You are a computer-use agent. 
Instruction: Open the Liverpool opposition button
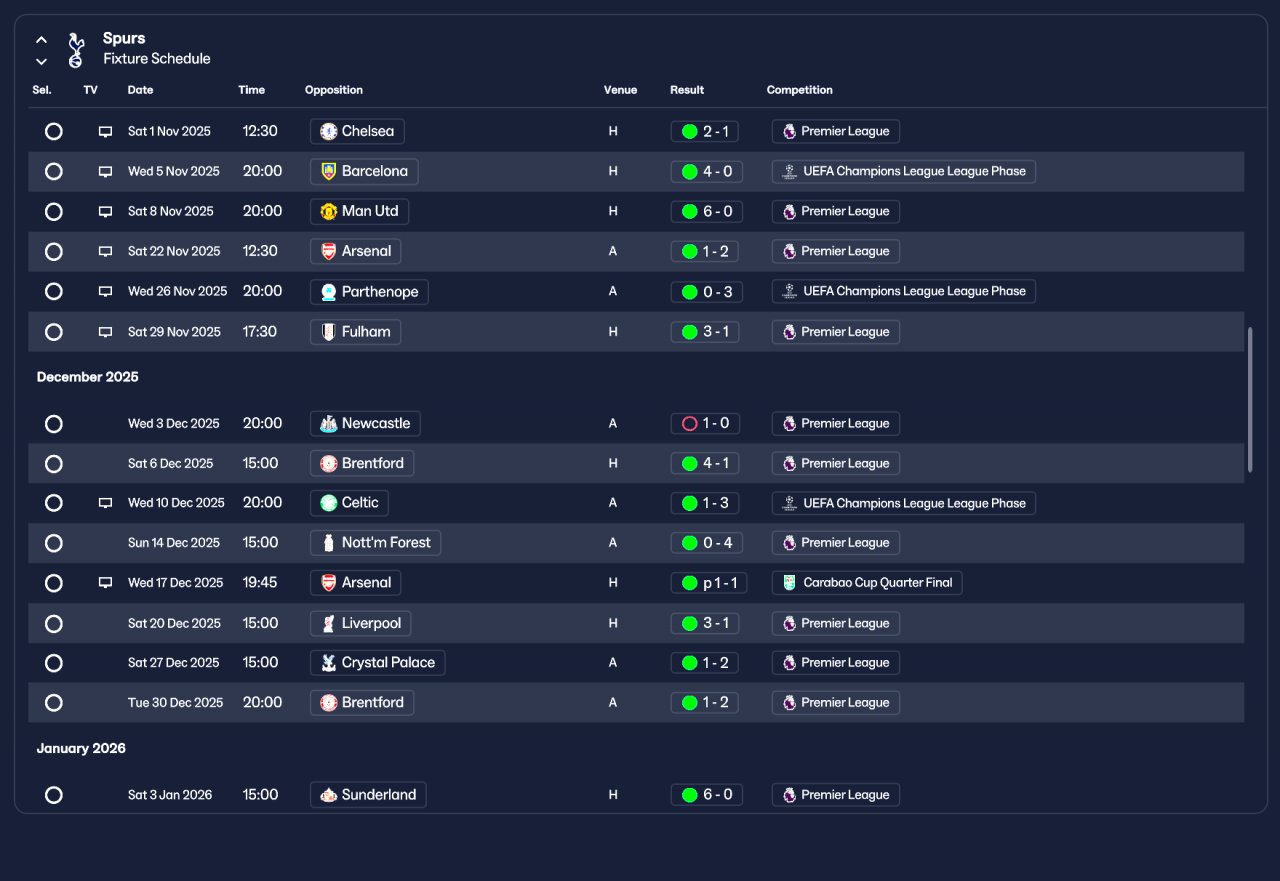click(x=360, y=623)
